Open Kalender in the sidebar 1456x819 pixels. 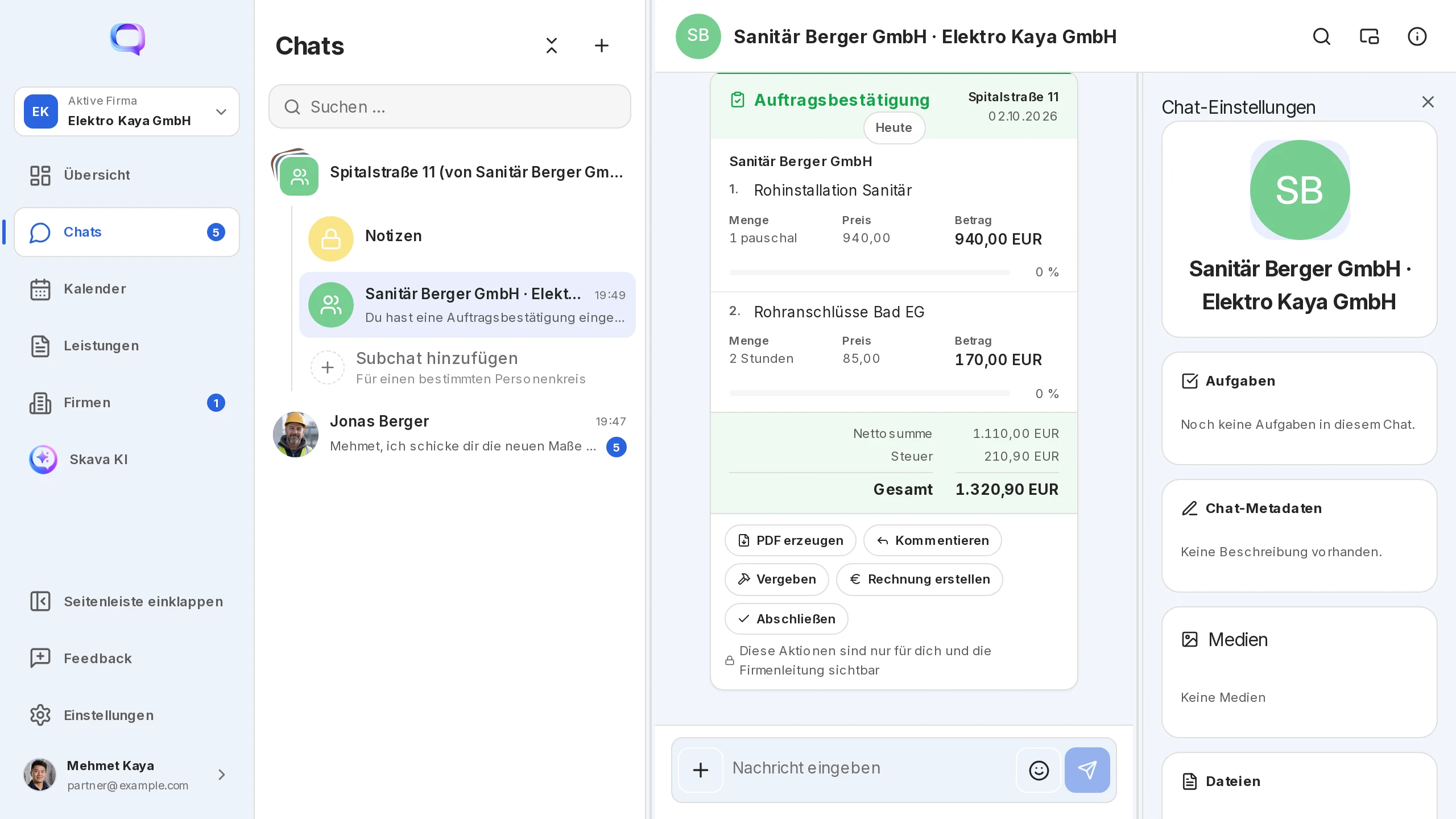coord(127,289)
